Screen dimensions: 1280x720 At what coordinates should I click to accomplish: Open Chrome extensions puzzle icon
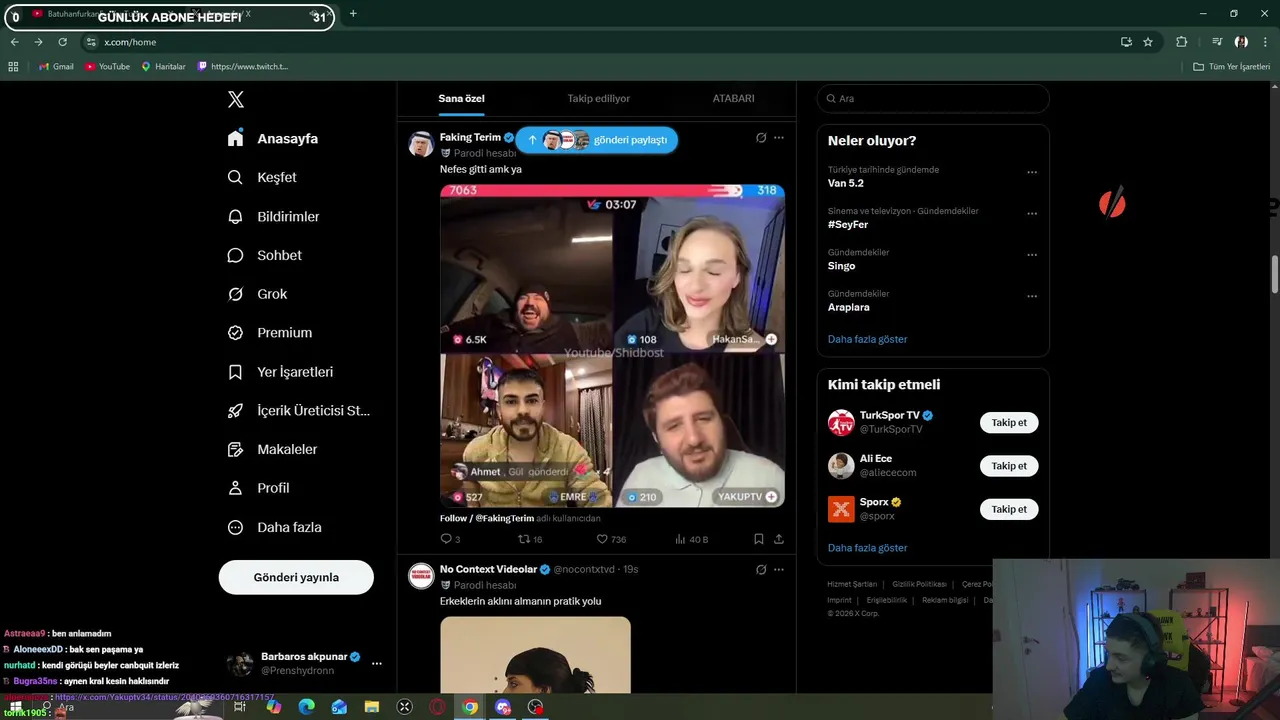[x=1182, y=42]
